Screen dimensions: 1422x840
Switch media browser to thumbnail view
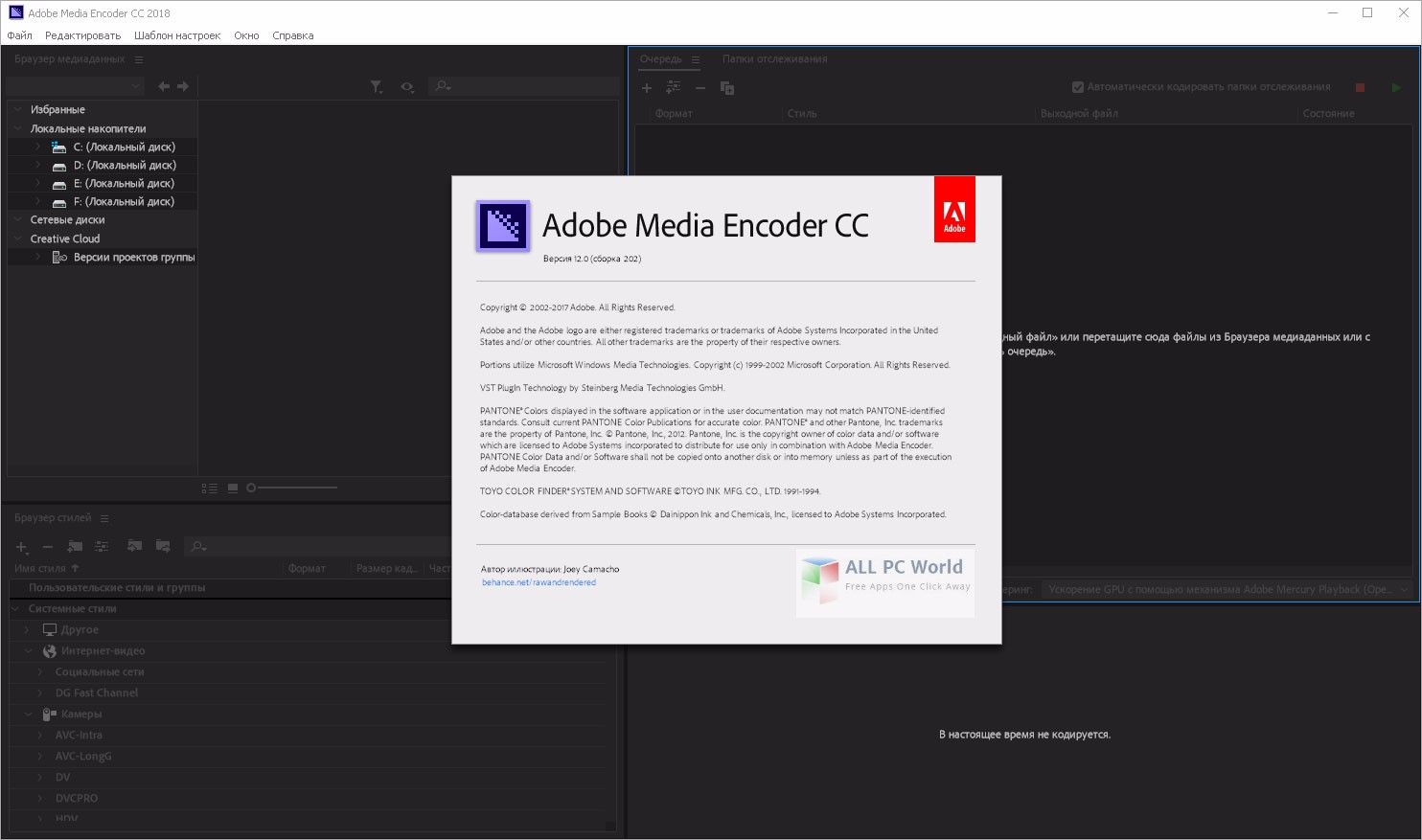(x=233, y=488)
